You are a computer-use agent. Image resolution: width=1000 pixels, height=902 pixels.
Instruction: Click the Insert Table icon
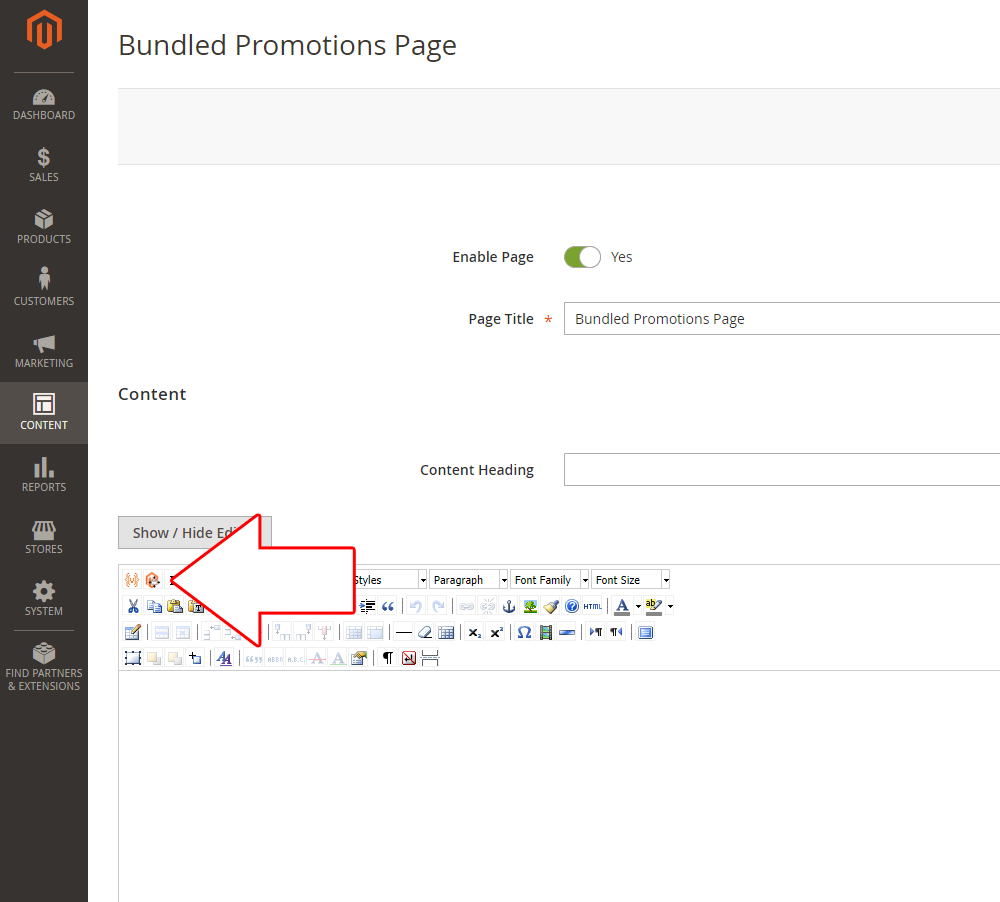click(132, 632)
